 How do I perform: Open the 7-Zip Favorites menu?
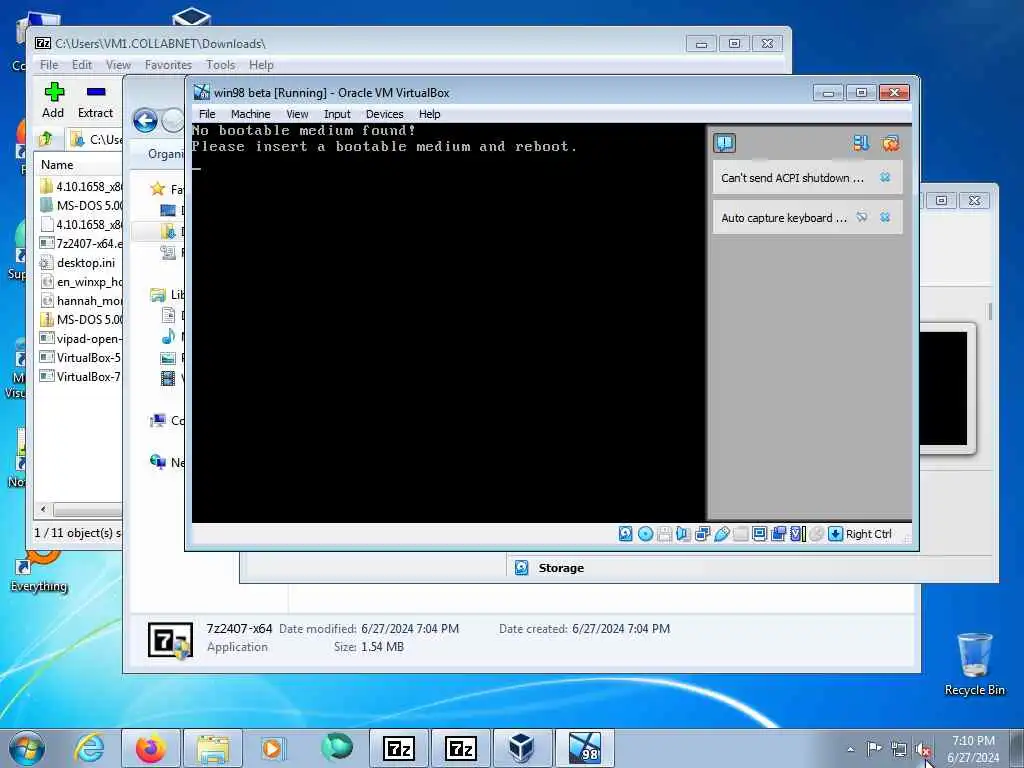coord(168,65)
